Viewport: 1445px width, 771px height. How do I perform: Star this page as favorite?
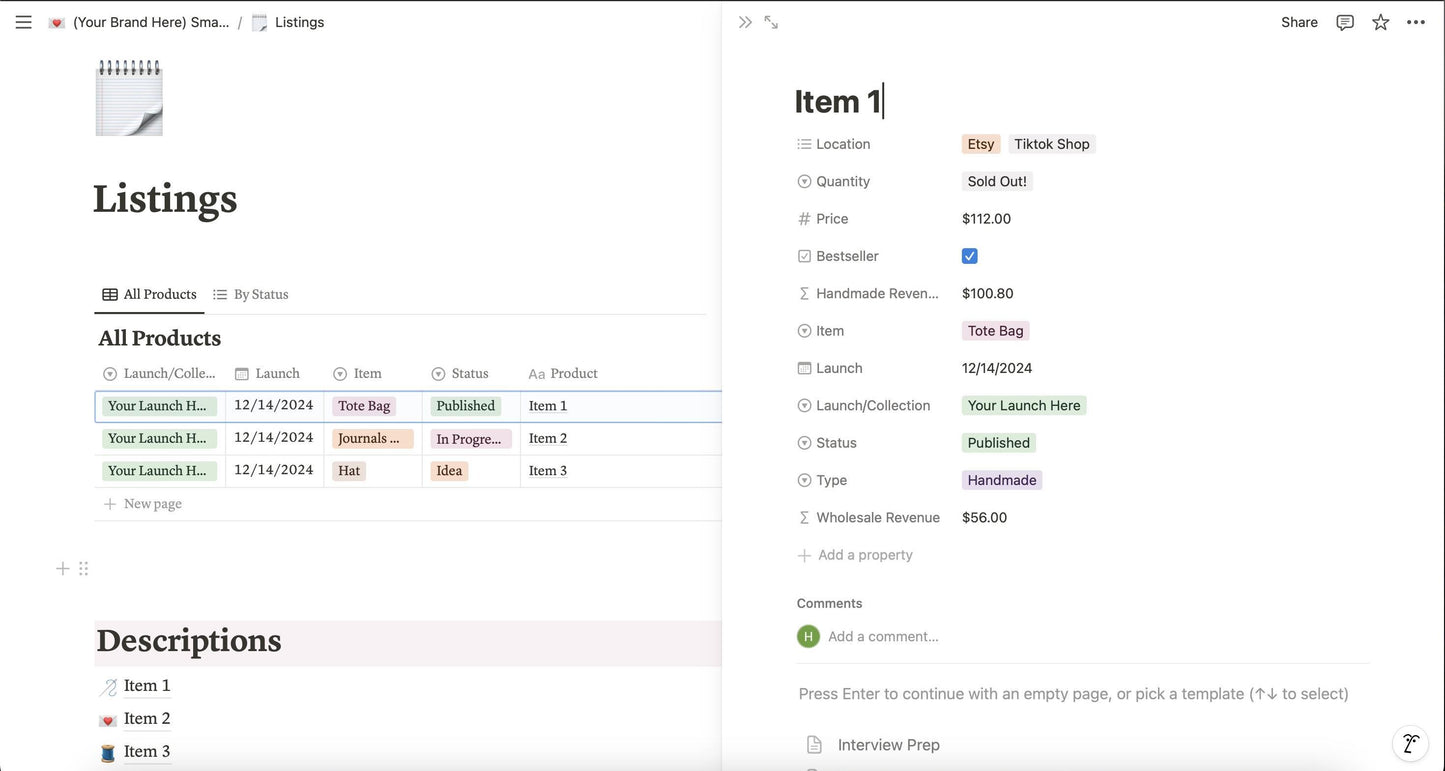point(1380,22)
